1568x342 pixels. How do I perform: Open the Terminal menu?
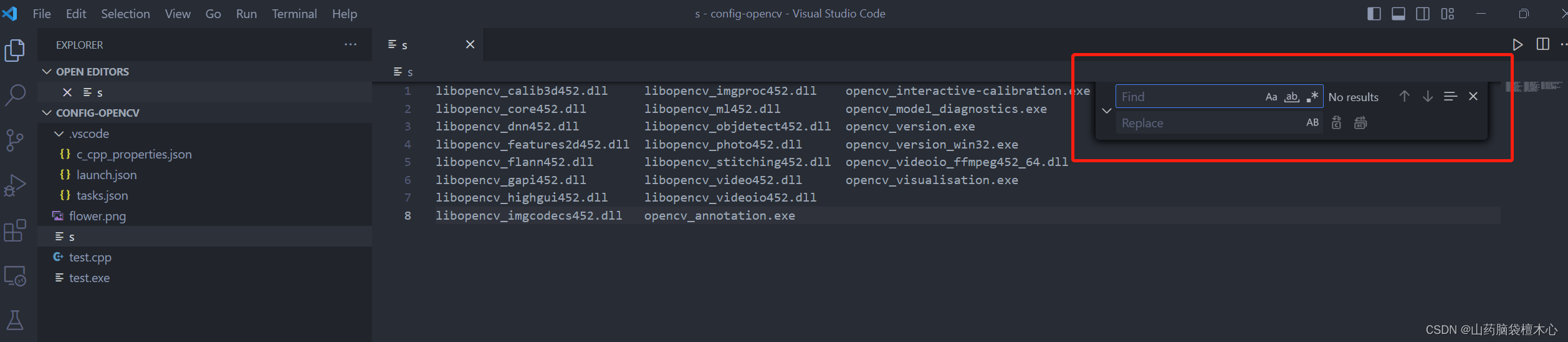click(x=294, y=14)
